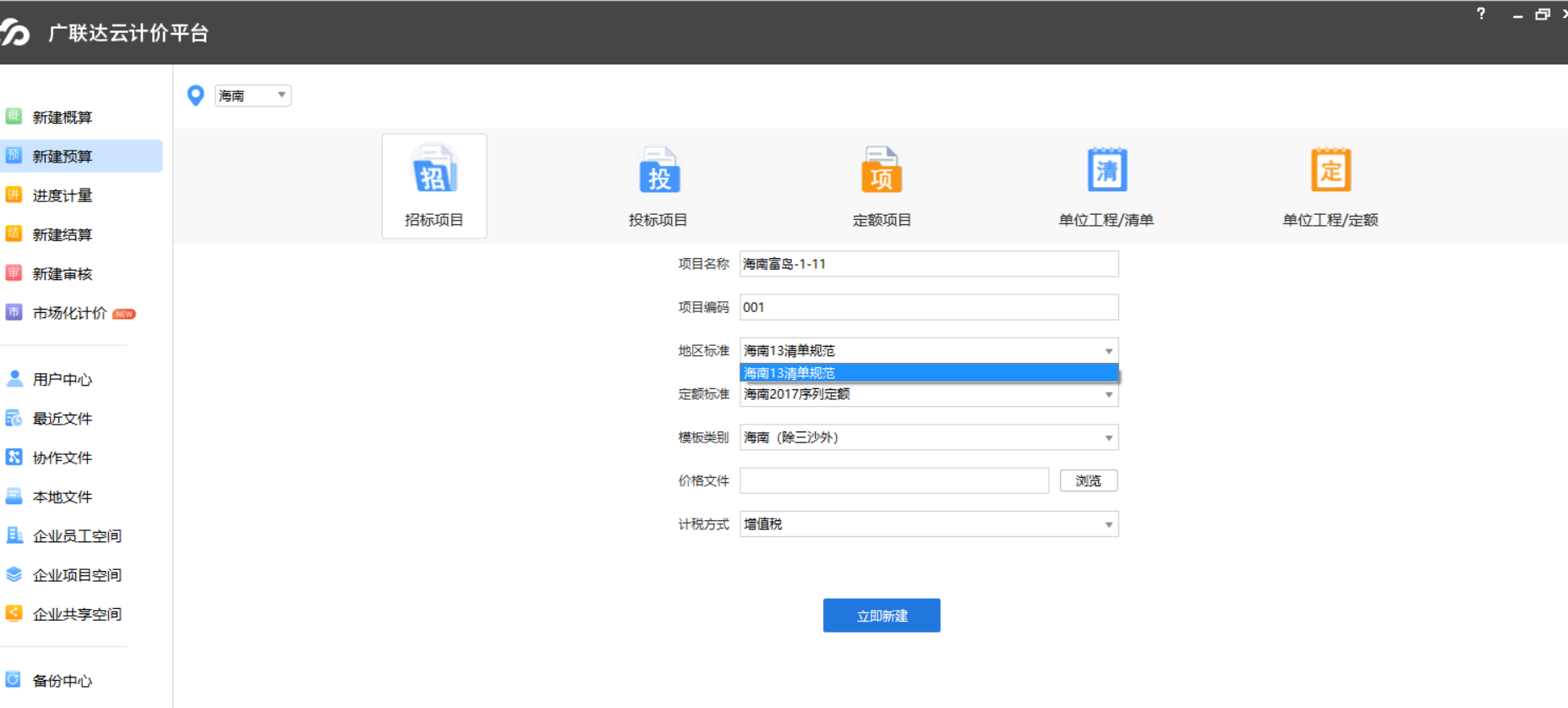Expand the 定额标准 dropdown arrow
This screenshot has height=708, width=1568.
tap(1108, 395)
